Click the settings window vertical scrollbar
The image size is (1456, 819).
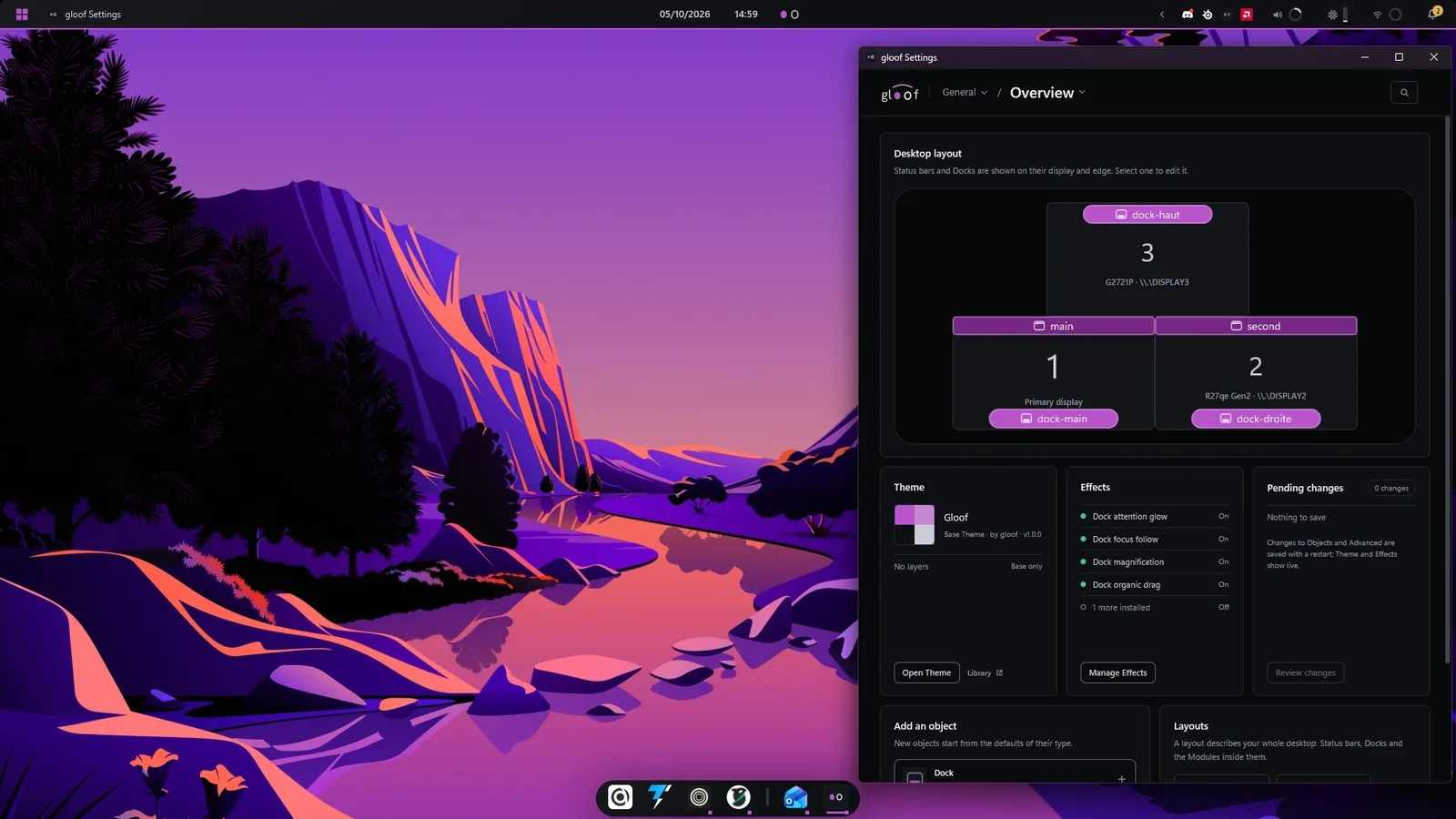pyautogui.click(x=1447, y=389)
